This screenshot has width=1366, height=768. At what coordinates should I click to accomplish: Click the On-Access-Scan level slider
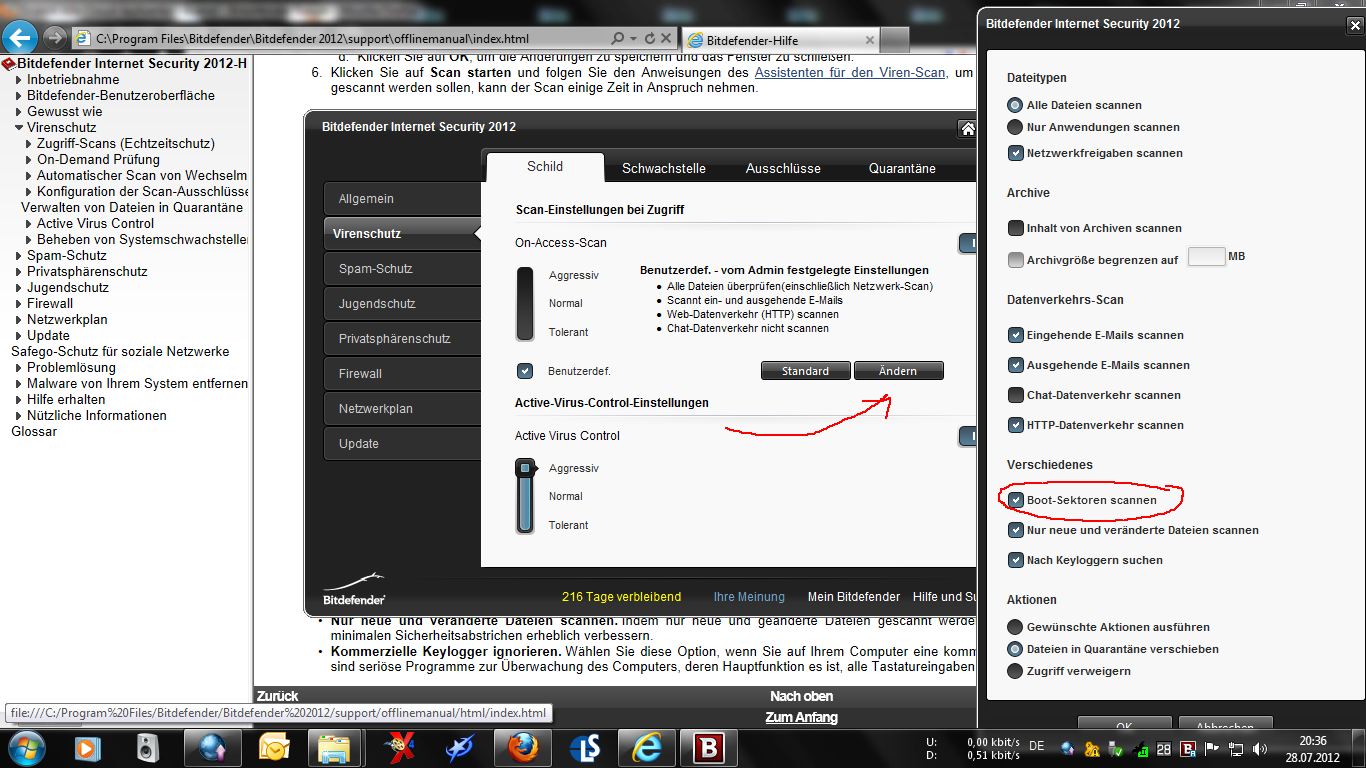525,304
